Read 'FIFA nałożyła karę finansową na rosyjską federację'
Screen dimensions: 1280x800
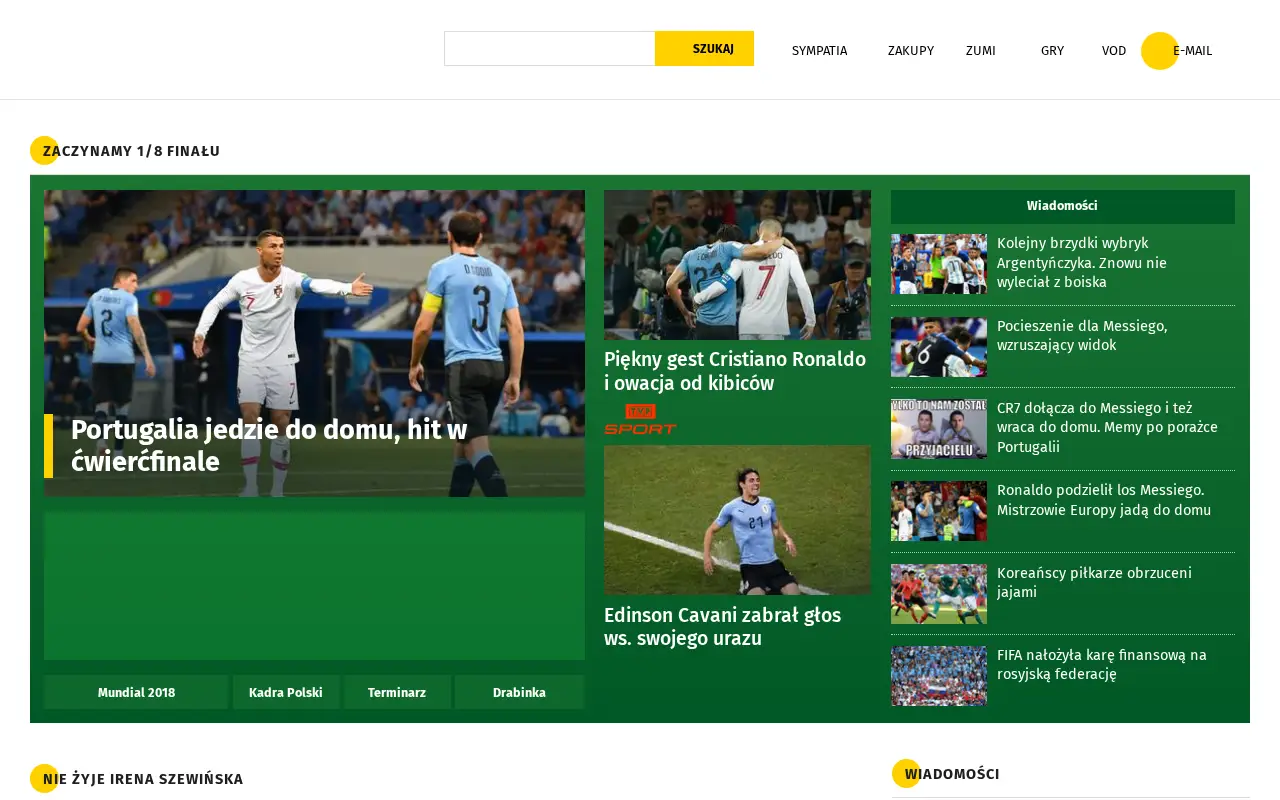pos(1102,665)
